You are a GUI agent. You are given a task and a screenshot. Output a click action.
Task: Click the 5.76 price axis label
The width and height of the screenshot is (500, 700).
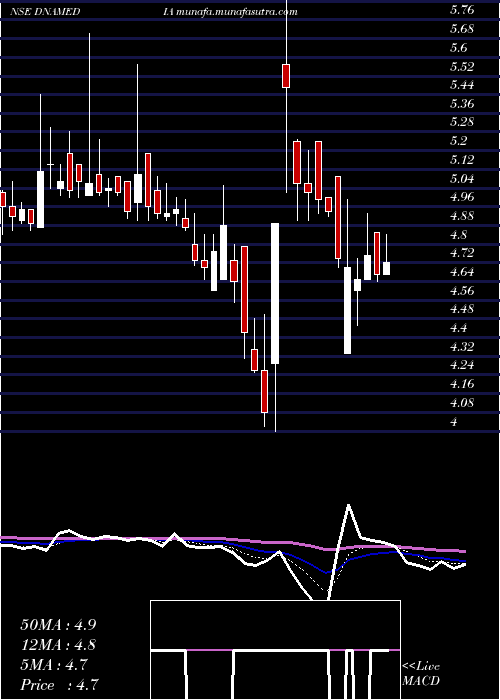pos(462,11)
